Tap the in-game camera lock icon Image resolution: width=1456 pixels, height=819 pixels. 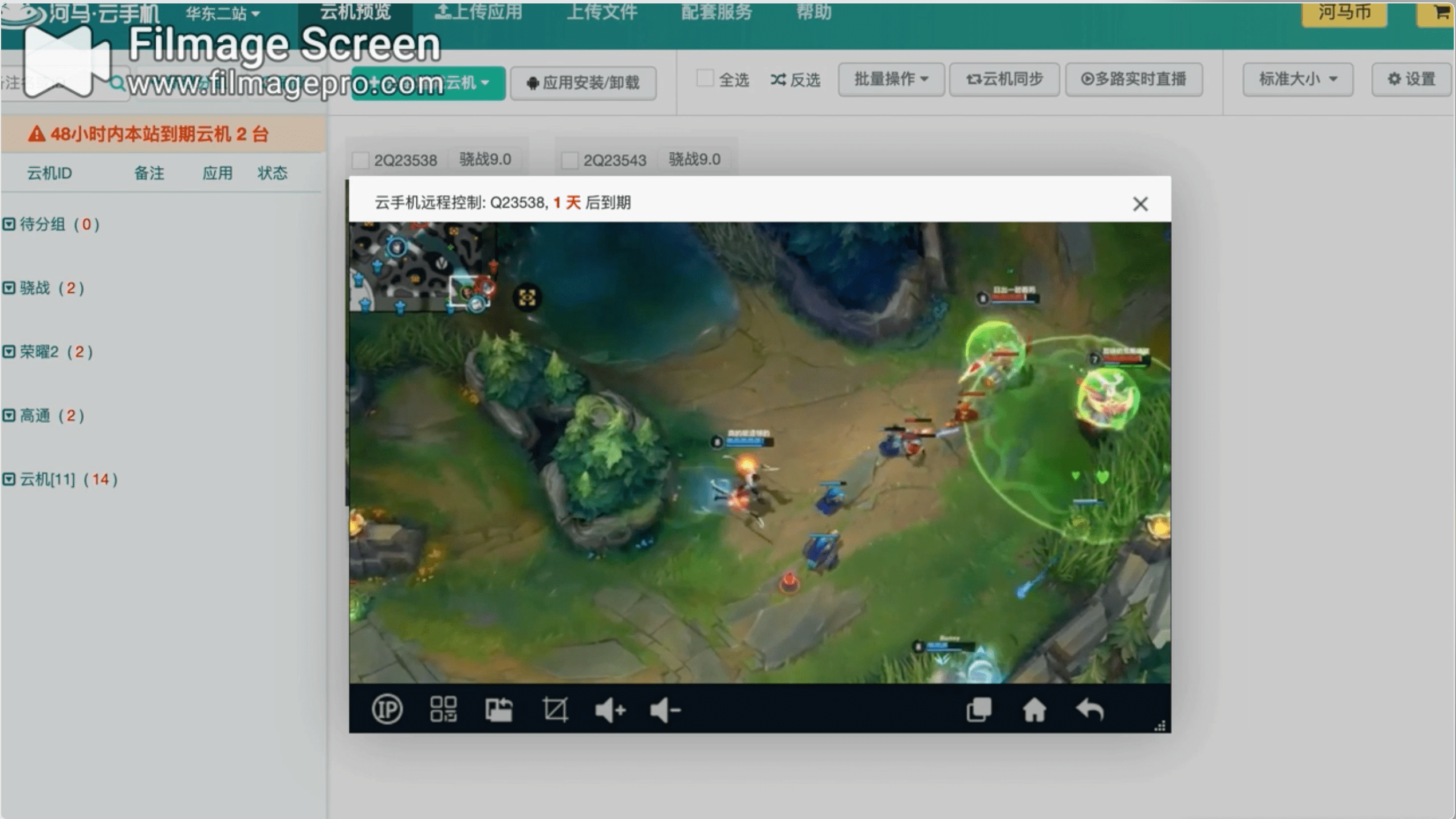(527, 297)
